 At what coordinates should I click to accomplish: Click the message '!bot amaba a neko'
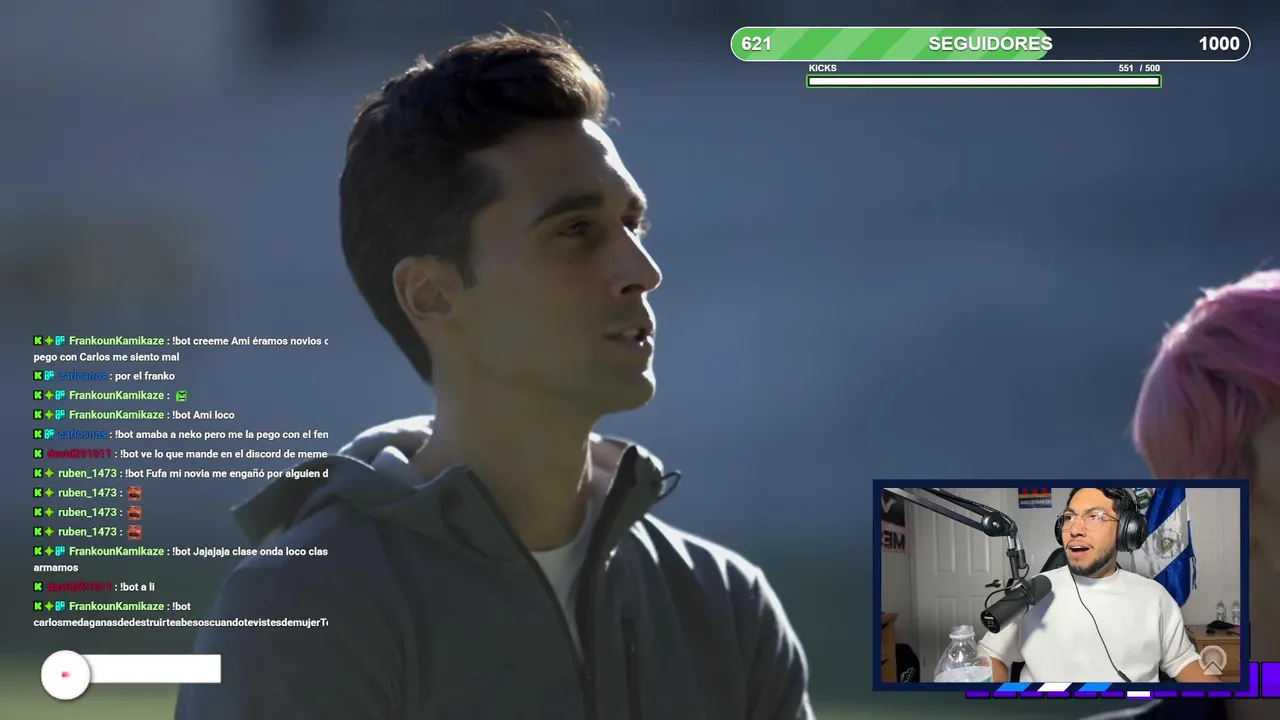point(221,434)
